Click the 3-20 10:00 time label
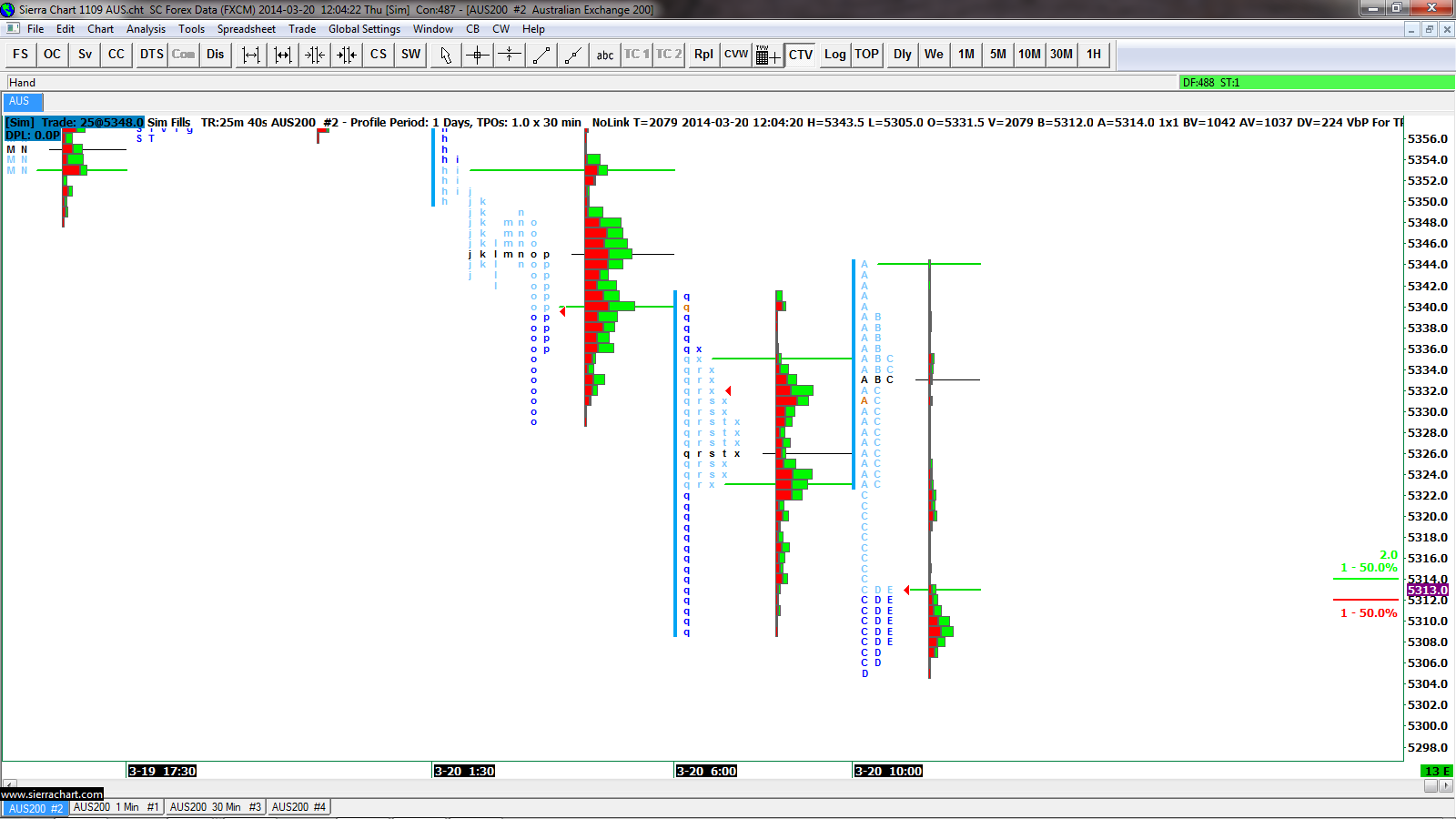Image resolution: width=1456 pixels, height=819 pixels. [x=888, y=771]
